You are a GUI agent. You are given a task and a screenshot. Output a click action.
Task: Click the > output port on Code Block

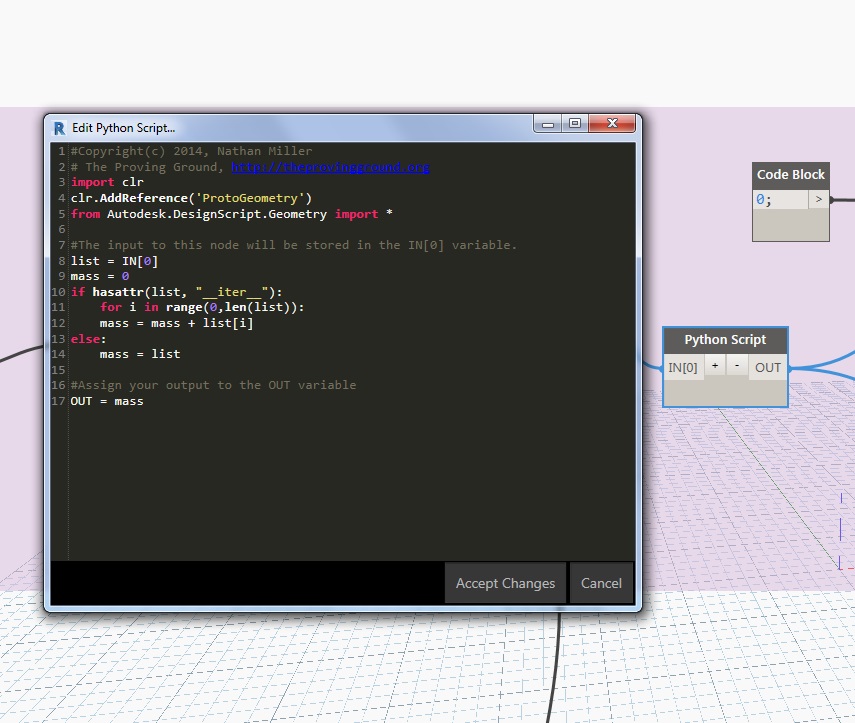[x=819, y=199]
